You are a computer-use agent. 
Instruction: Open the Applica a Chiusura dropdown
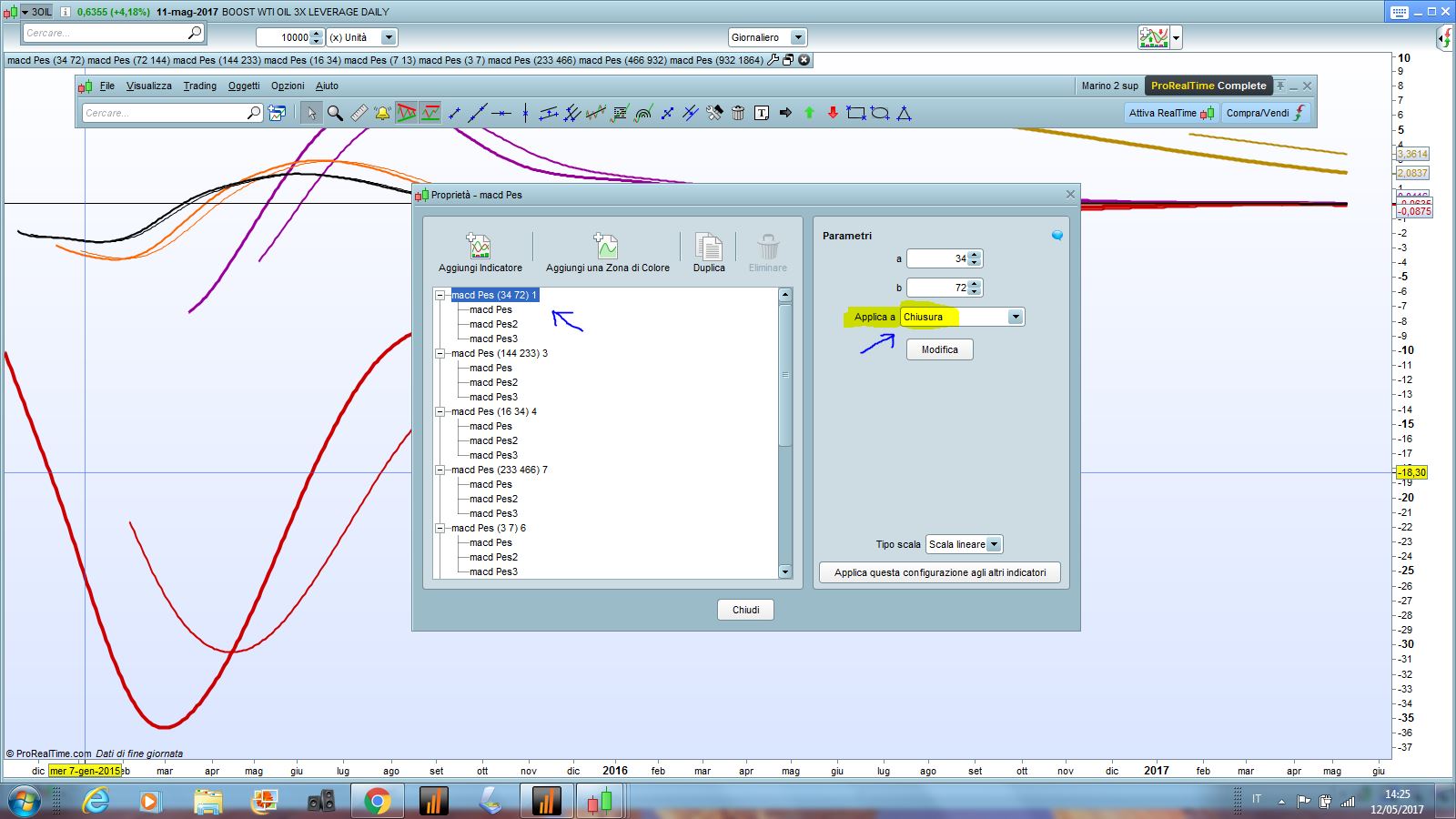point(1015,317)
